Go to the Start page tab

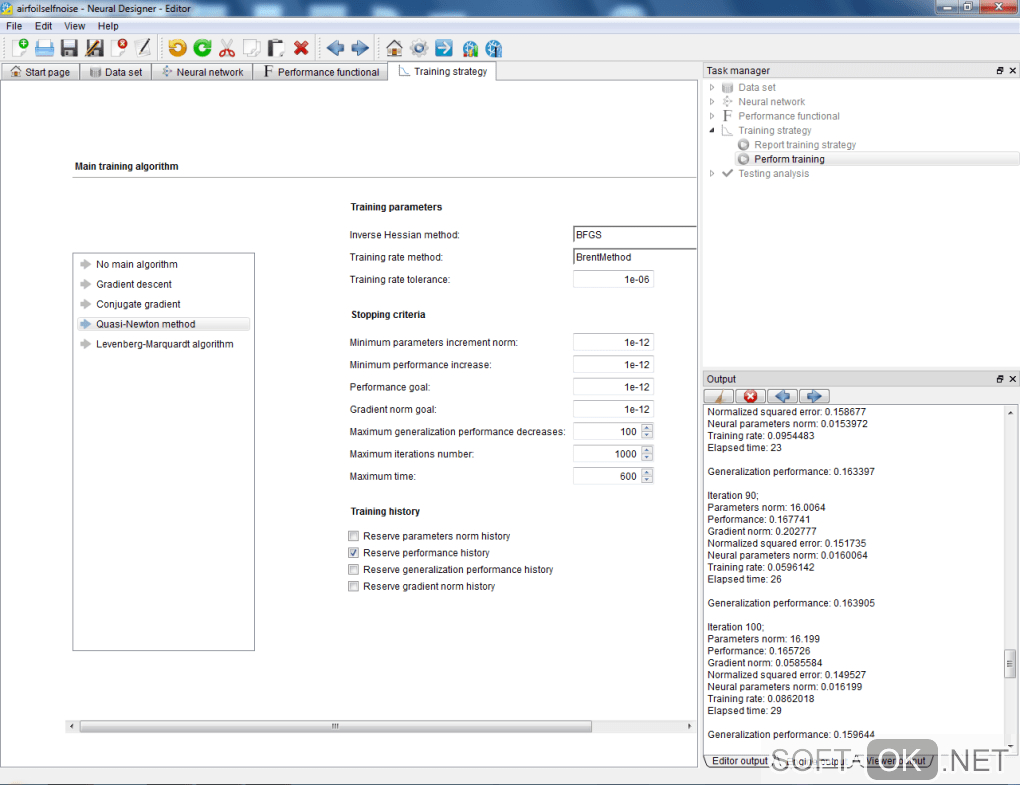pos(40,72)
